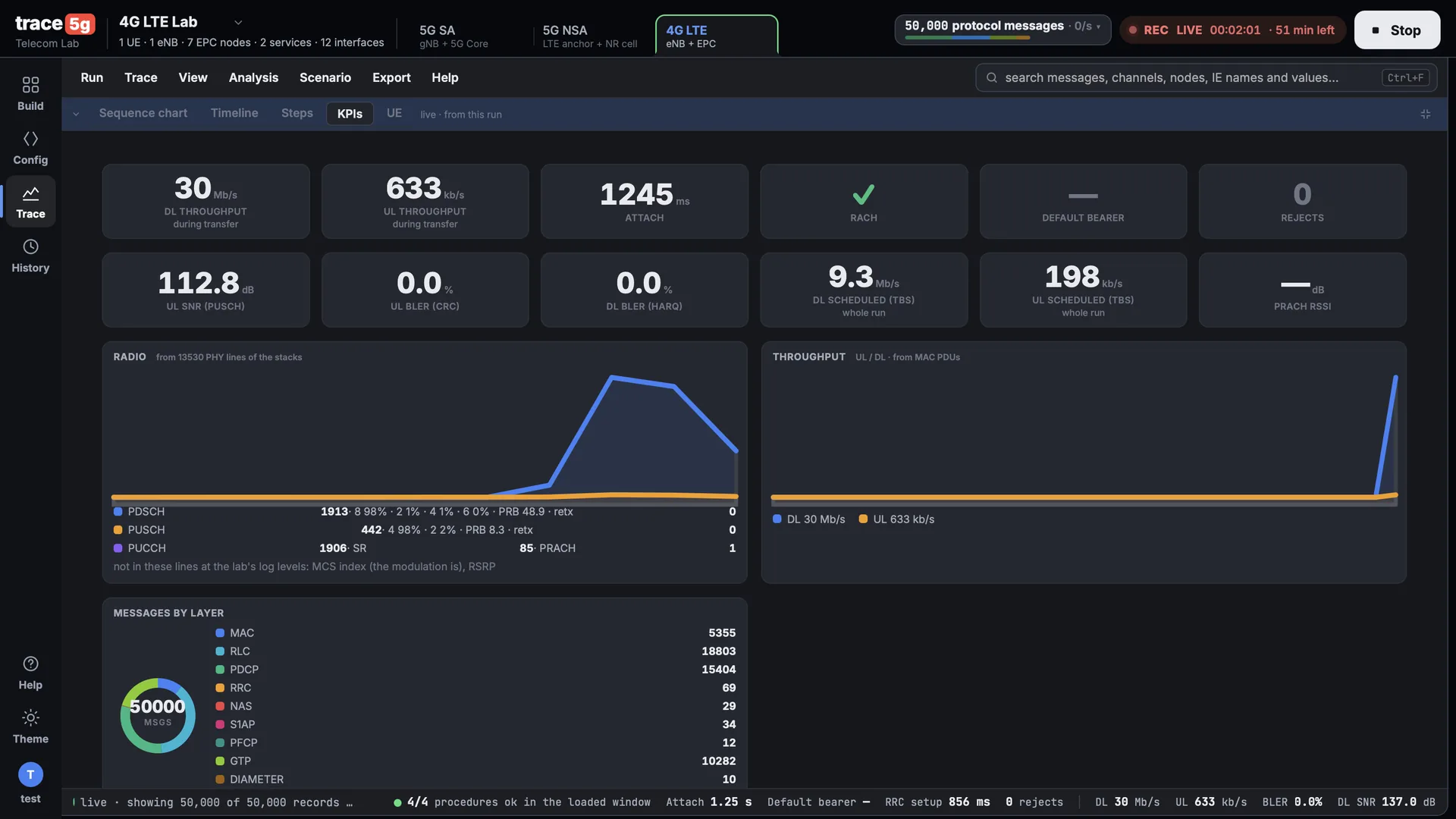Click the REJECTS 0 card
Image resolution: width=1456 pixels, height=819 pixels.
click(x=1302, y=202)
